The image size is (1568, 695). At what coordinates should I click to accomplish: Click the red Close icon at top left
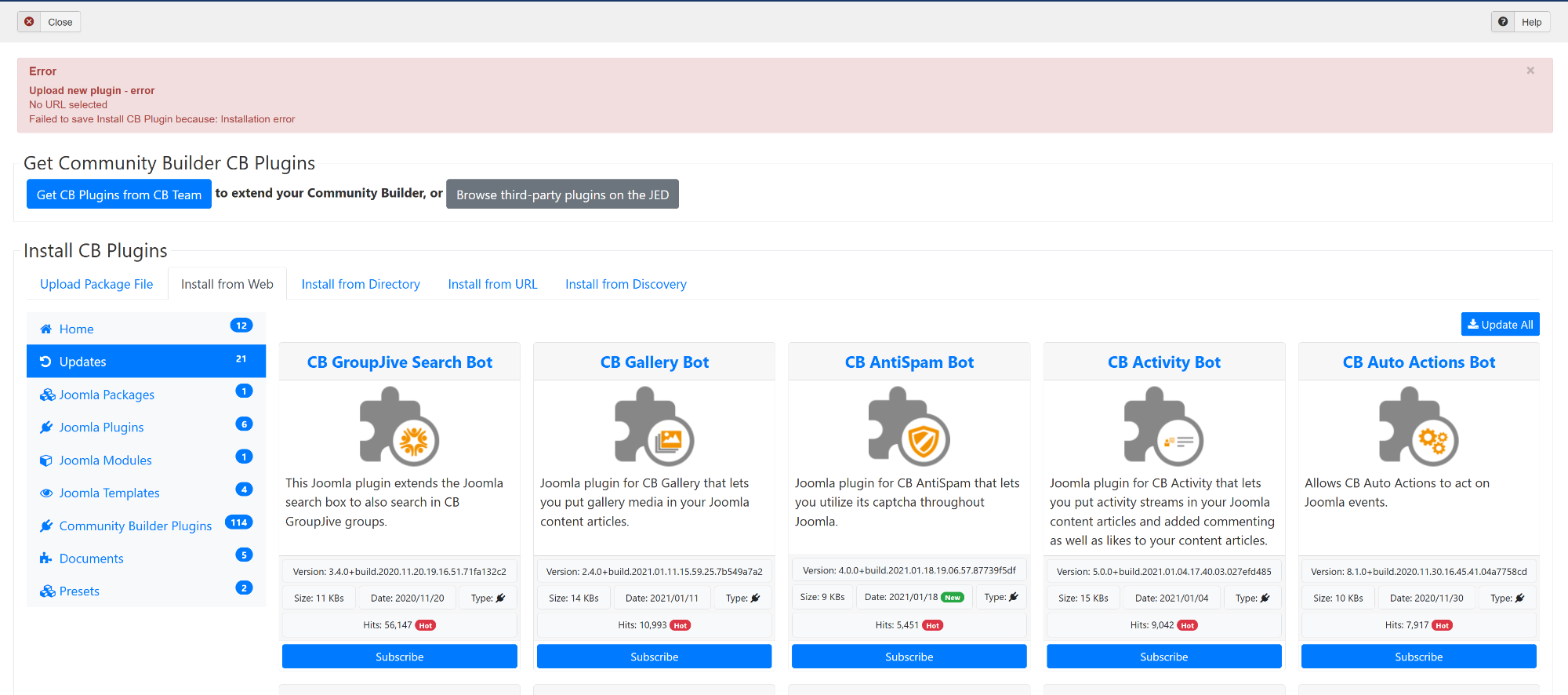(29, 22)
